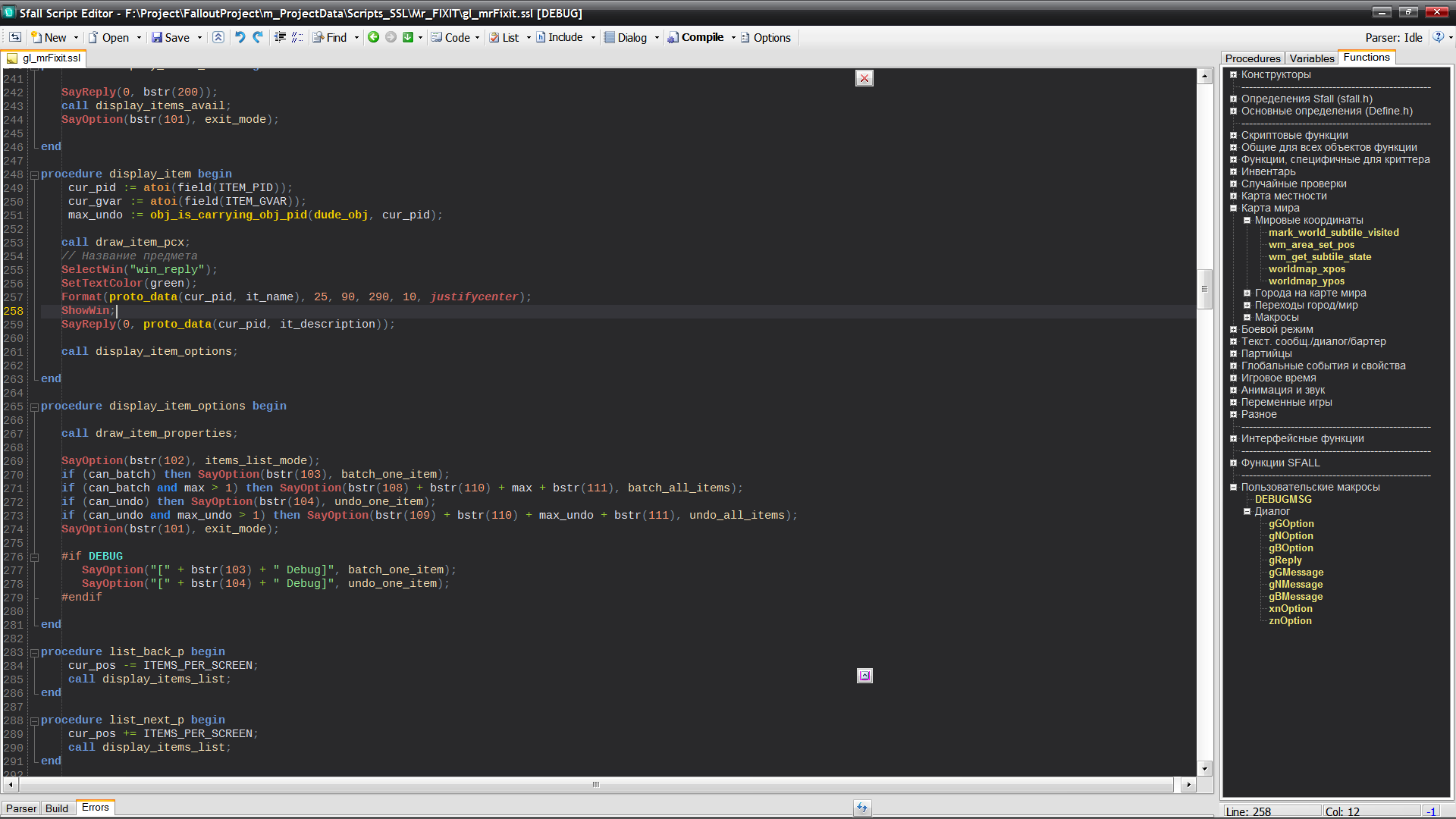
Task: Click the indent lines toolbar icon
Action: (x=280, y=37)
